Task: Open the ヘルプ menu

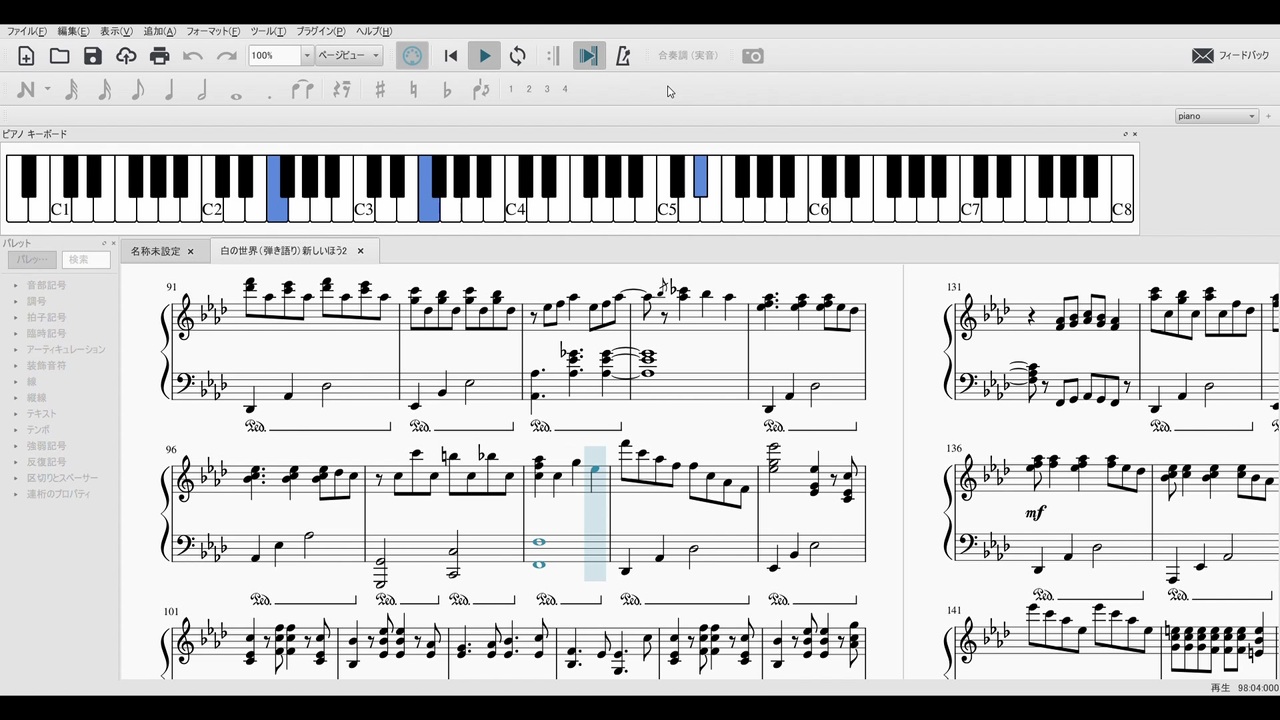Action: tap(374, 32)
